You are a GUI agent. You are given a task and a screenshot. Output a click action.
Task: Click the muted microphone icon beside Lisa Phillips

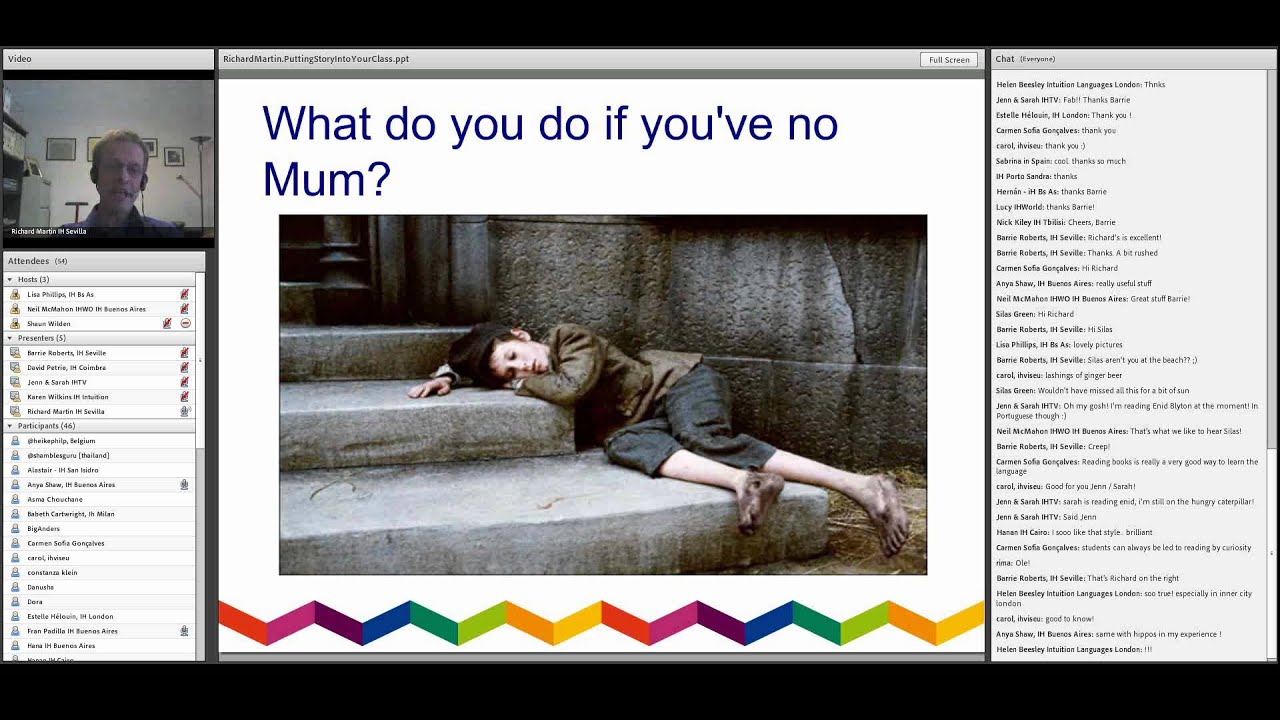pyautogui.click(x=184, y=295)
